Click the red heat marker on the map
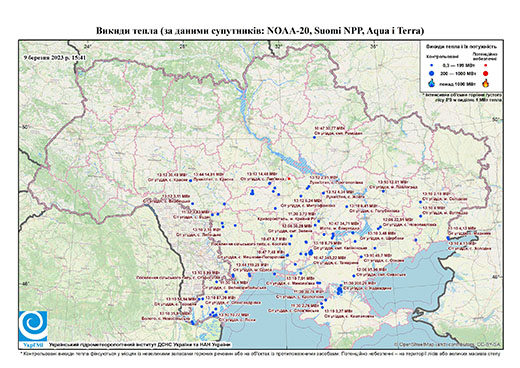 click(289, 179)
